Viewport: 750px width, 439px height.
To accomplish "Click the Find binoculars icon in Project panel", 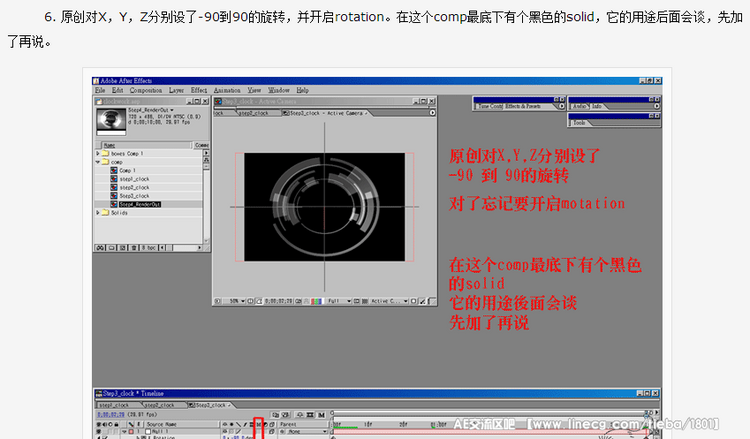I will pos(100,248).
